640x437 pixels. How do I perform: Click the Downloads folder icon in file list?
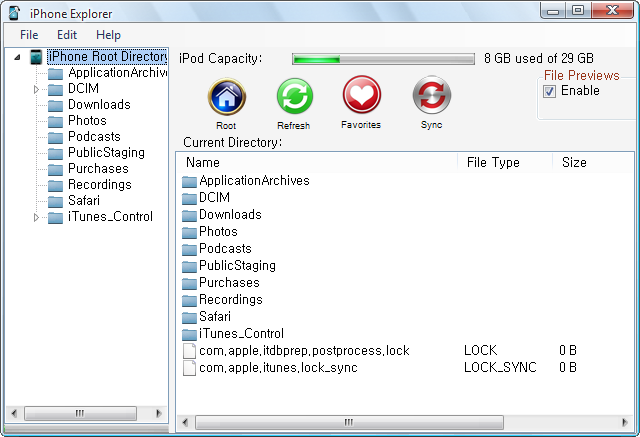(189, 215)
